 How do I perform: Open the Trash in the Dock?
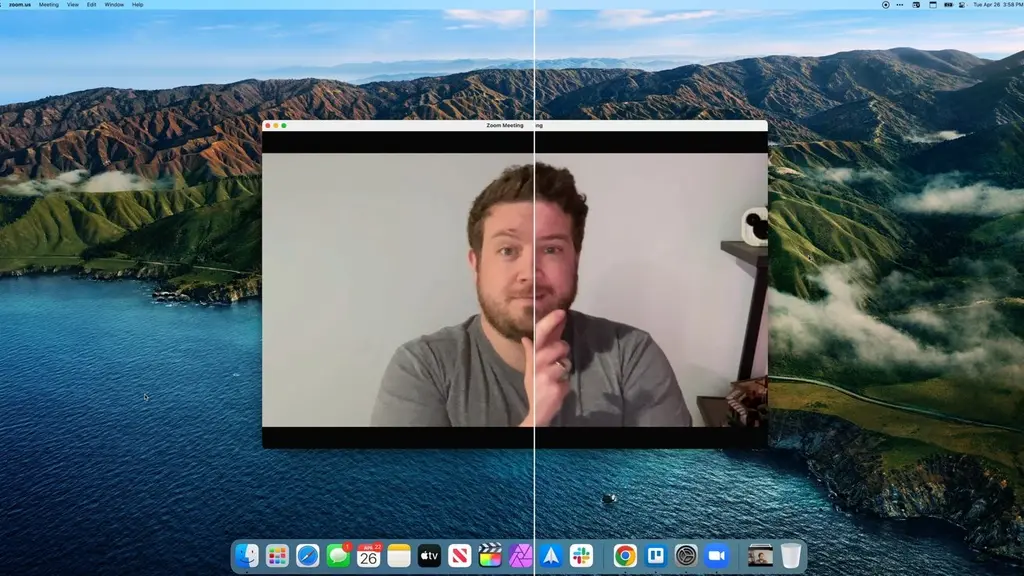tap(791, 556)
